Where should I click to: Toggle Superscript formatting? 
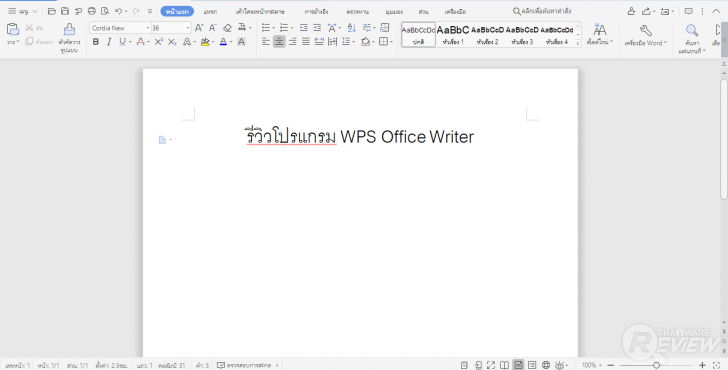(159, 42)
